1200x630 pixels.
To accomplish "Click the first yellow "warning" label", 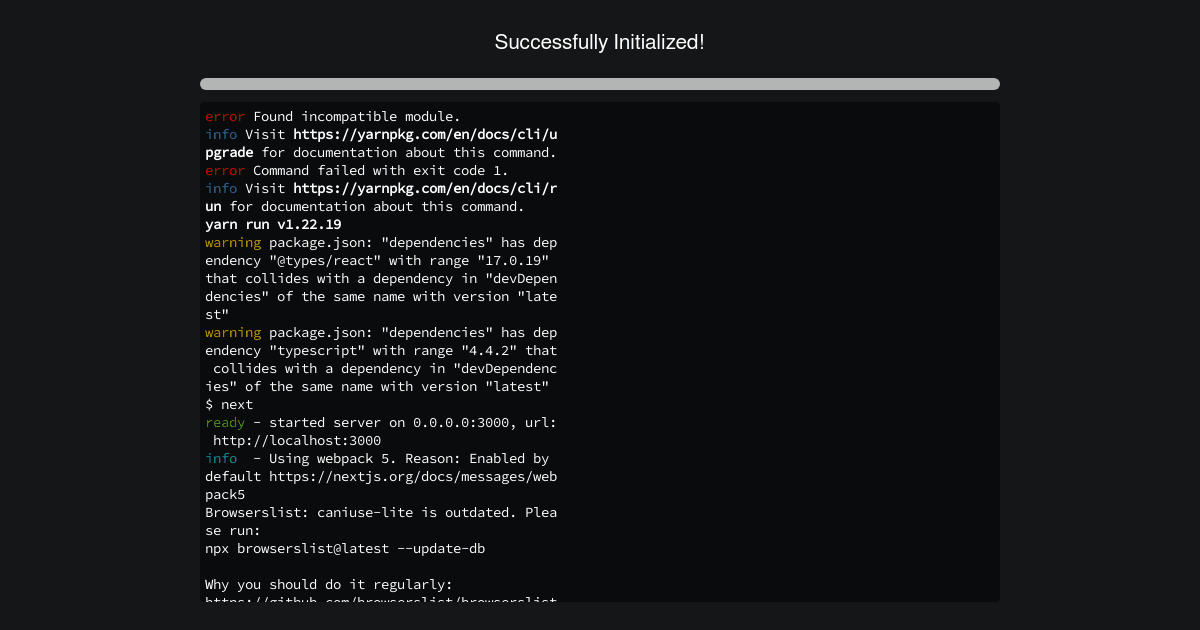I will (x=233, y=242).
